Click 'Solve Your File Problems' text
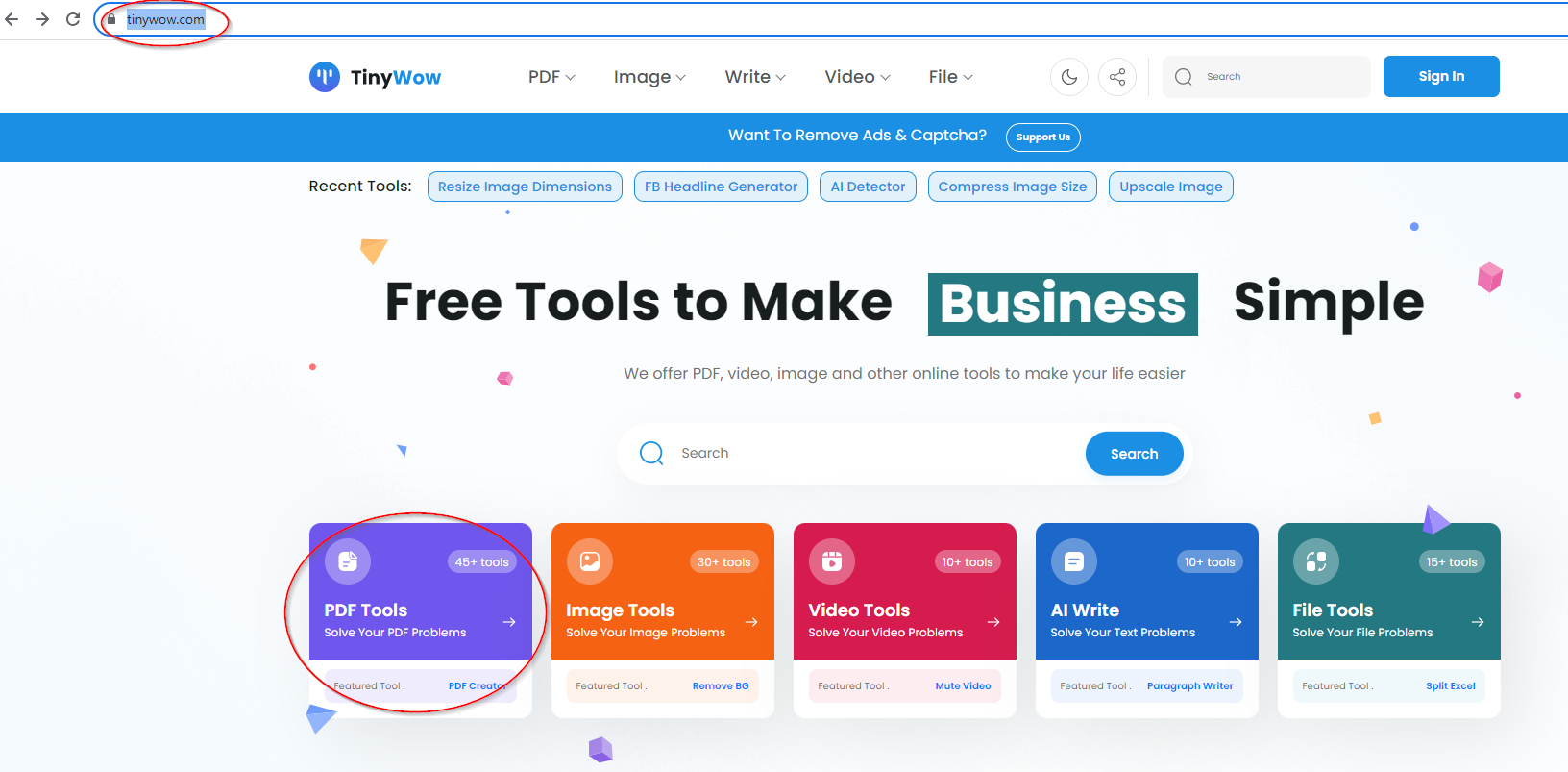This screenshot has width=1568, height=772. tap(1362, 633)
